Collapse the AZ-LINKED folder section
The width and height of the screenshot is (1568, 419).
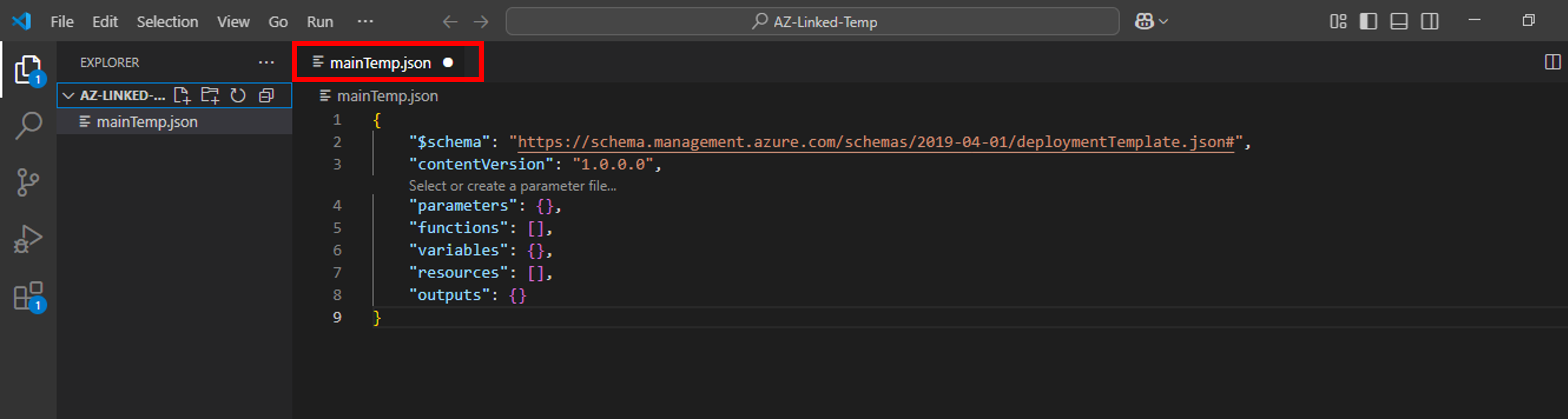click(69, 95)
